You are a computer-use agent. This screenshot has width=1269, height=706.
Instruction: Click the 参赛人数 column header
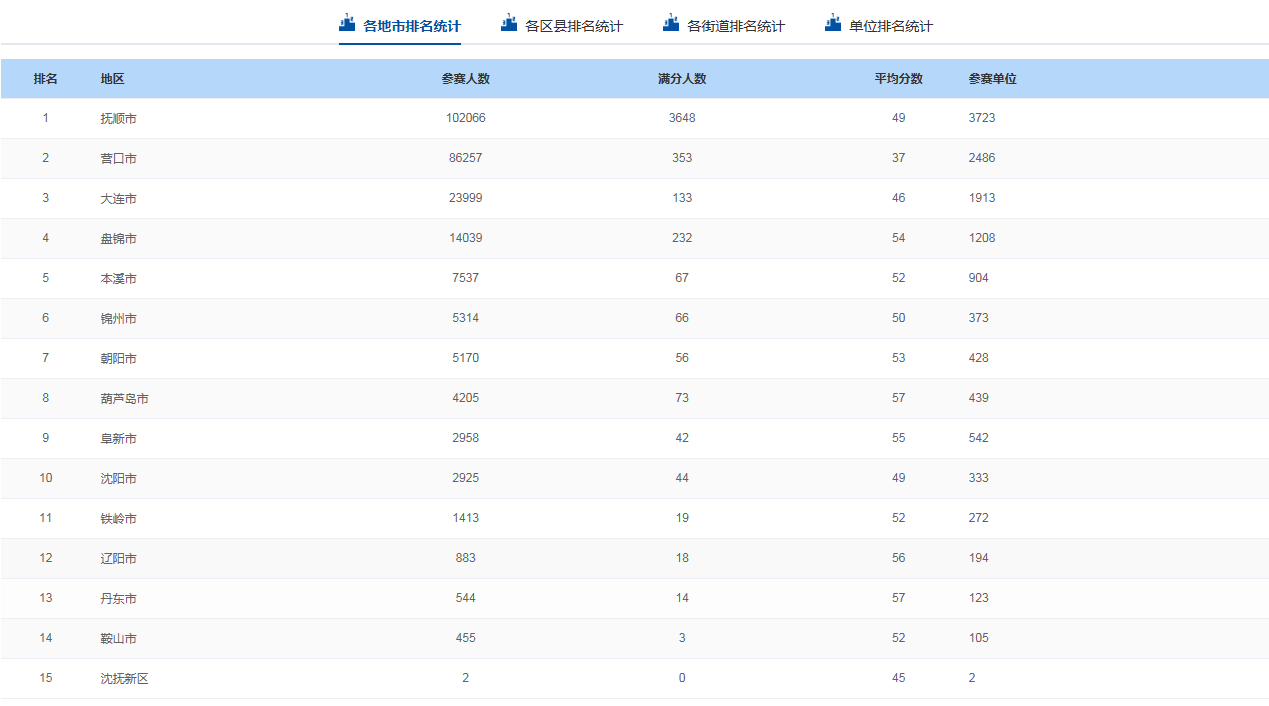pyautogui.click(x=466, y=79)
